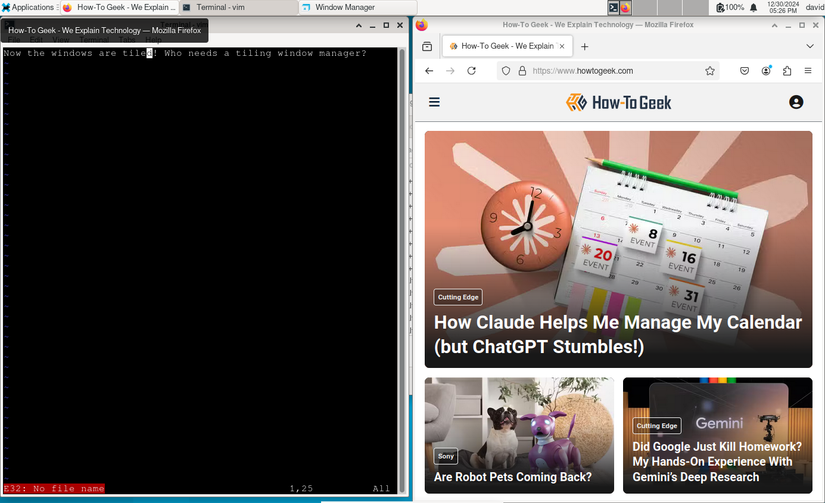Maximize the Terminal - vim window
The image size is (825, 503).
[386, 25]
